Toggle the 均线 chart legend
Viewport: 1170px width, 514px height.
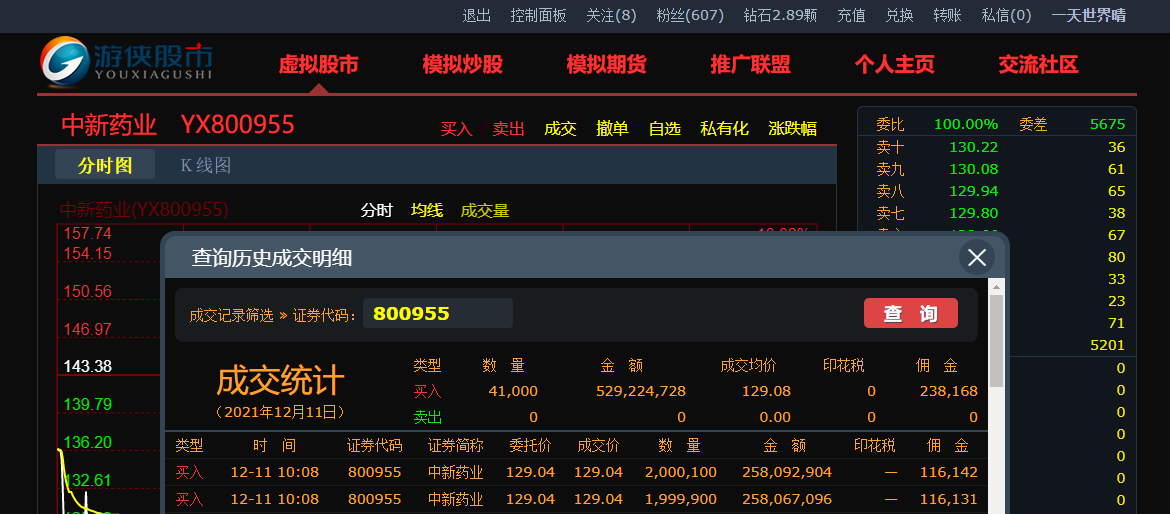point(427,210)
